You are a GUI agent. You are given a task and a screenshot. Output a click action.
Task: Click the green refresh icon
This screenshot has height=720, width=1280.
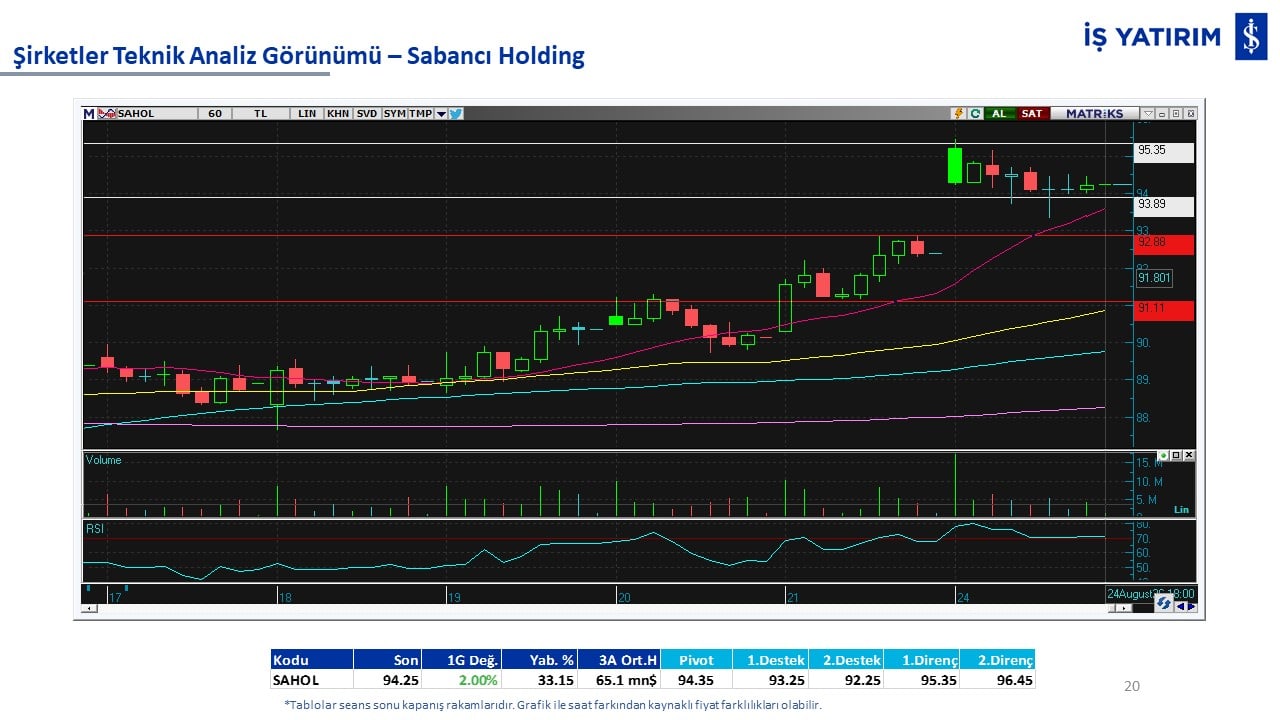click(975, 114)
